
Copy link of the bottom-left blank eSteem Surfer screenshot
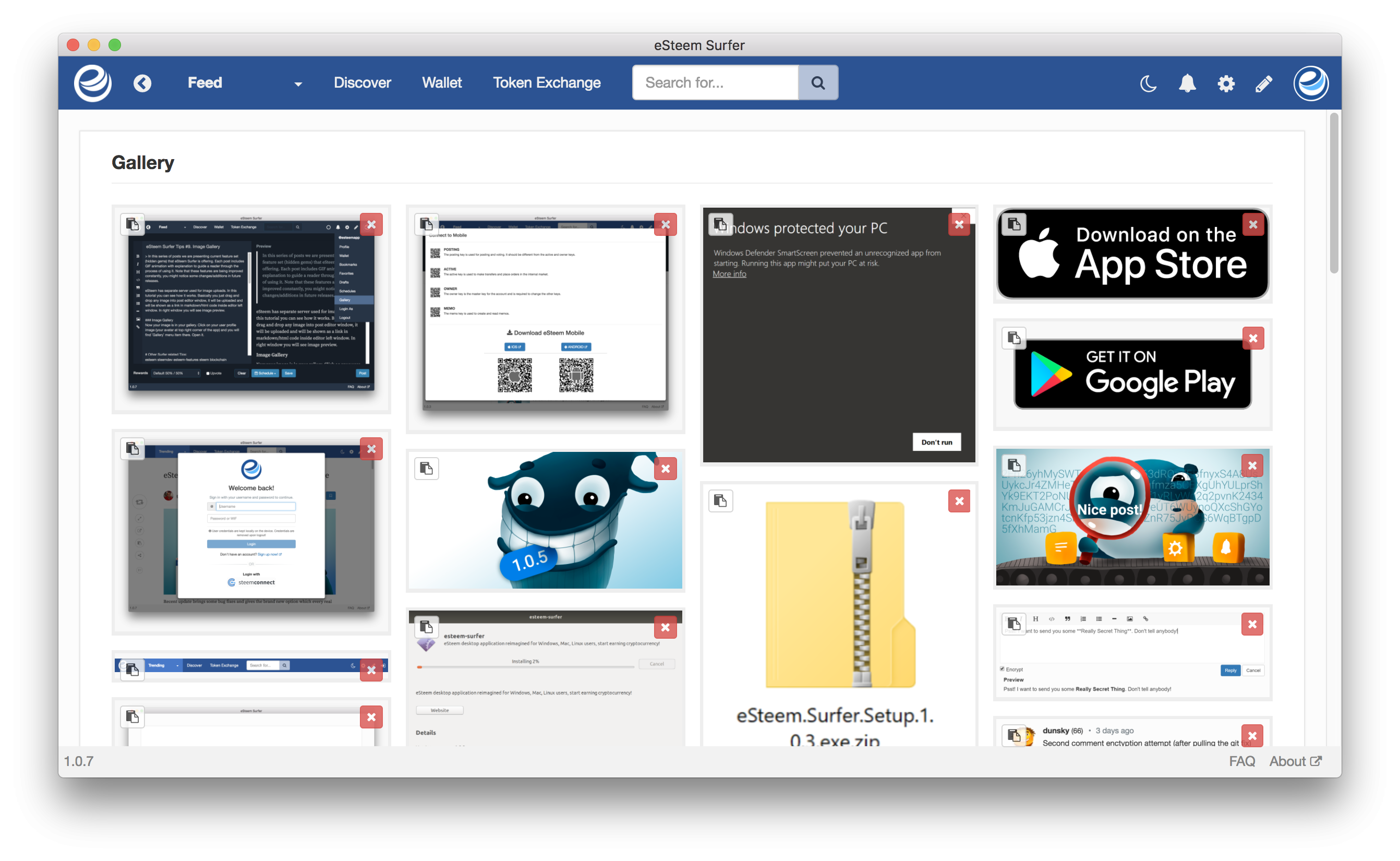click(x=132, y=717)
